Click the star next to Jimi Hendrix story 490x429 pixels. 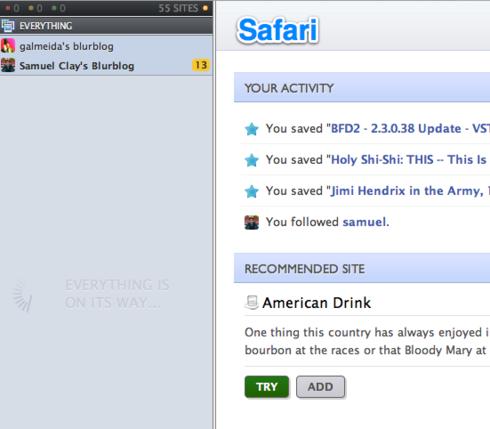tap(252, 191)
